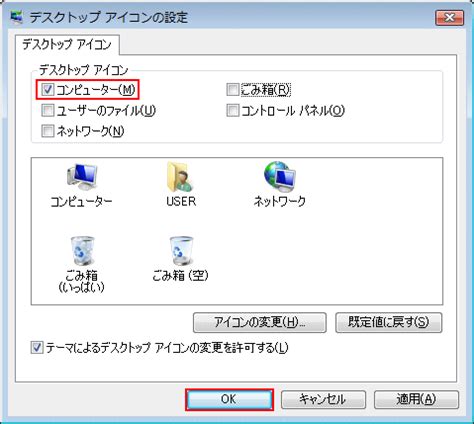474x424 pixels.
Task: Switch to the デスクトップ アイコン tab
Action: point(67,44)
